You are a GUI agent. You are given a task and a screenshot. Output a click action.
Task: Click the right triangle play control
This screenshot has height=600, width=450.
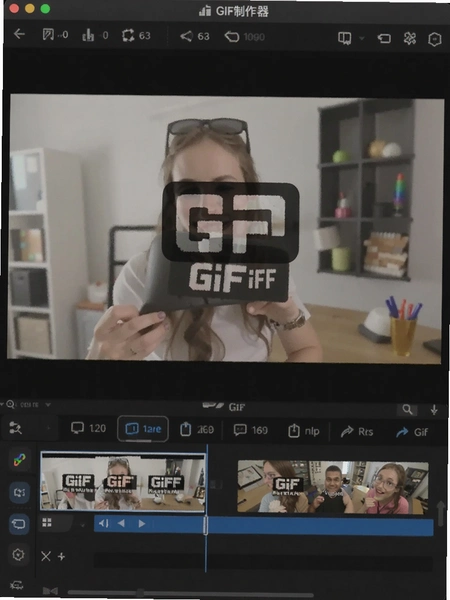coord(142,523)
